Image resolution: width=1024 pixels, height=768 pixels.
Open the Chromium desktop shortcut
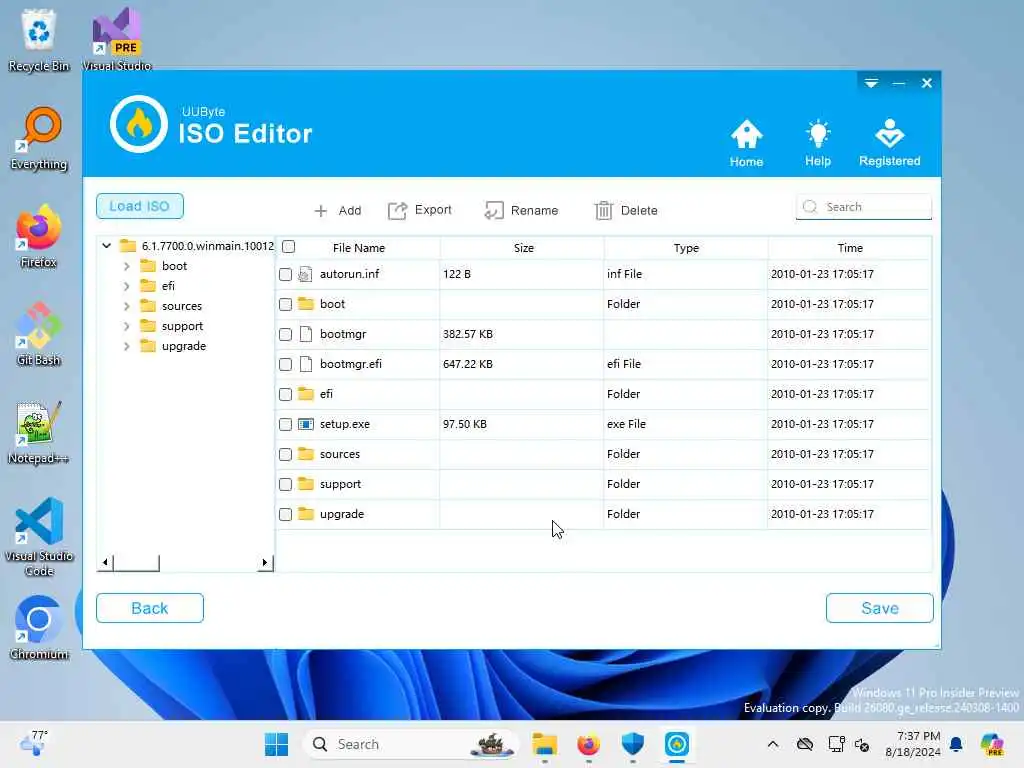39,628
